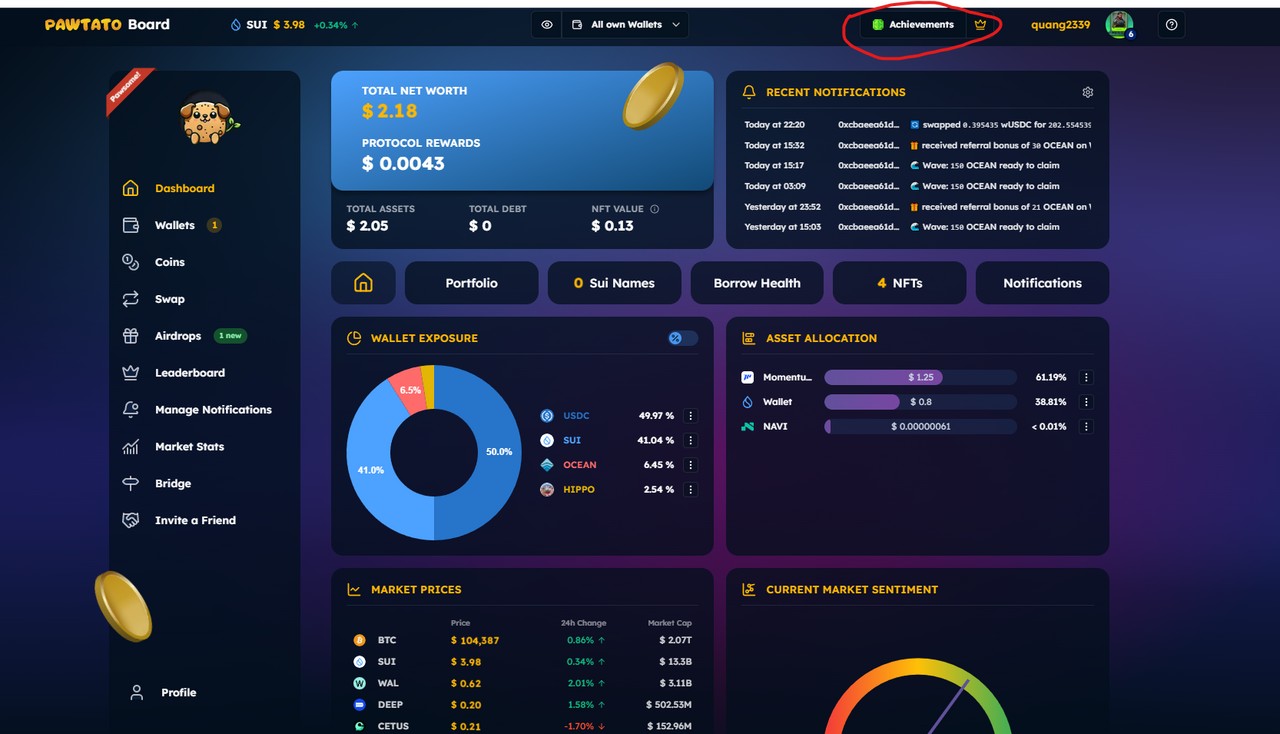Click the crown icon beside Leaderboard
The image size is (1280, 734).
pyautogui.click(x=130, y=373)
